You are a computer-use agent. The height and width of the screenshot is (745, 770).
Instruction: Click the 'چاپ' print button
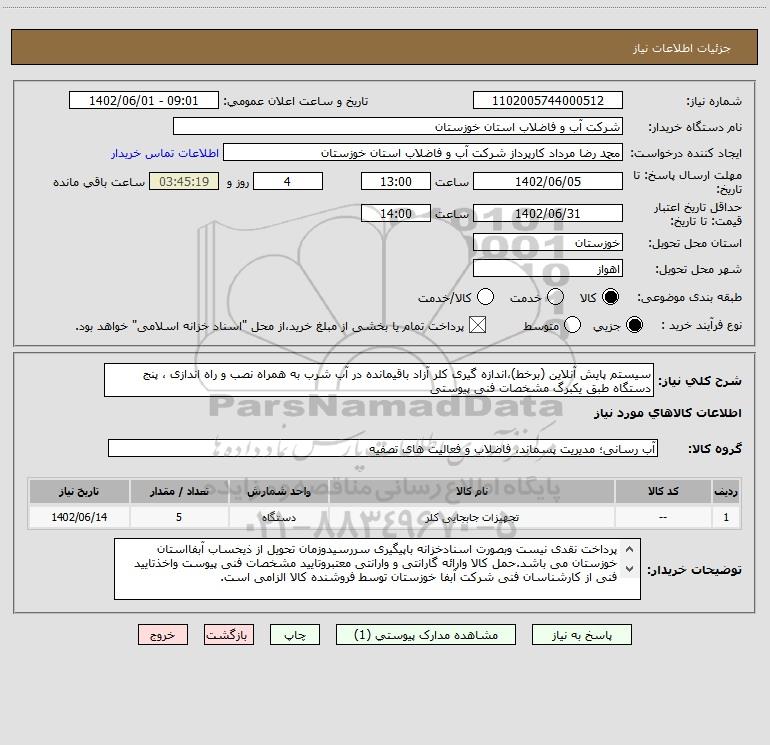tap(295, 635)
